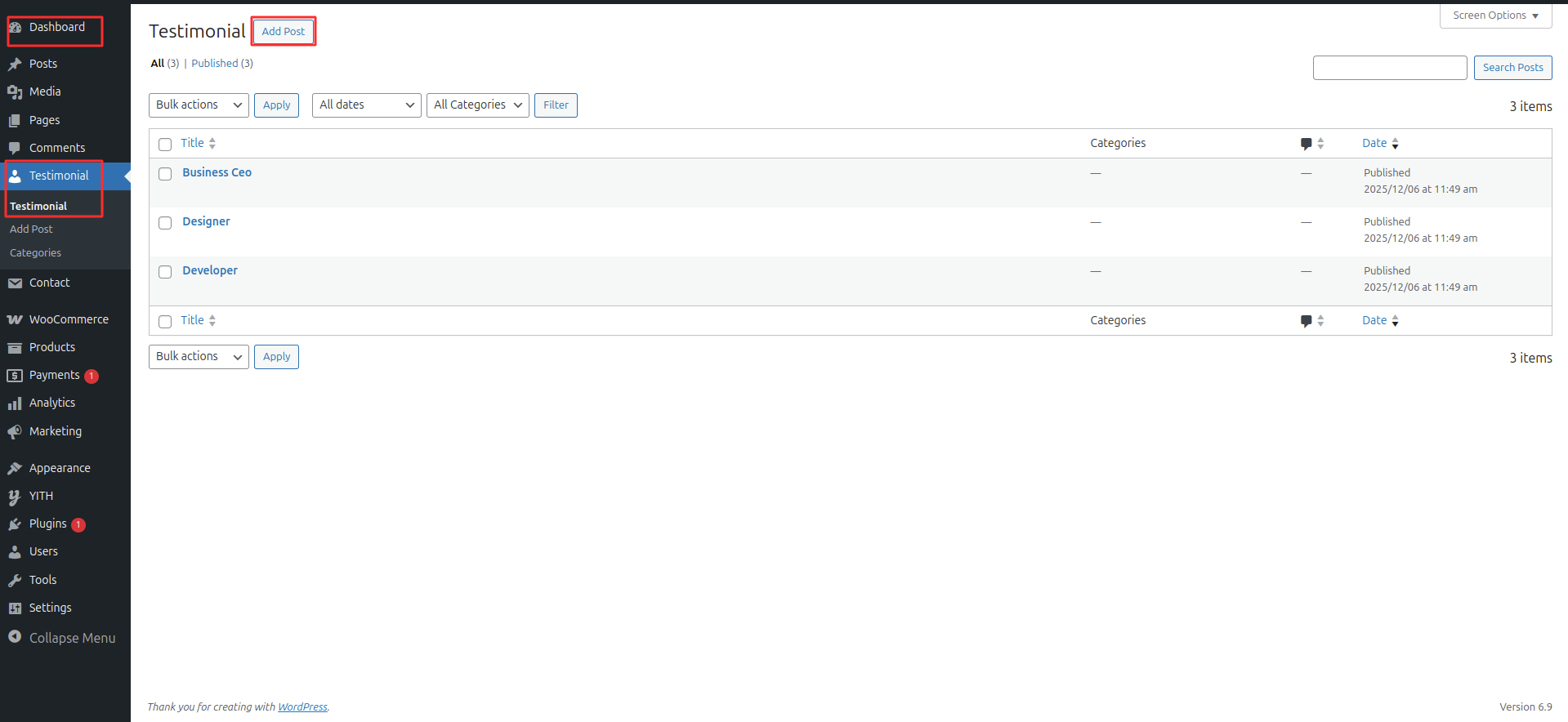
Task: Open the top Bulk actions dropdown
Action: pos(199,105)
